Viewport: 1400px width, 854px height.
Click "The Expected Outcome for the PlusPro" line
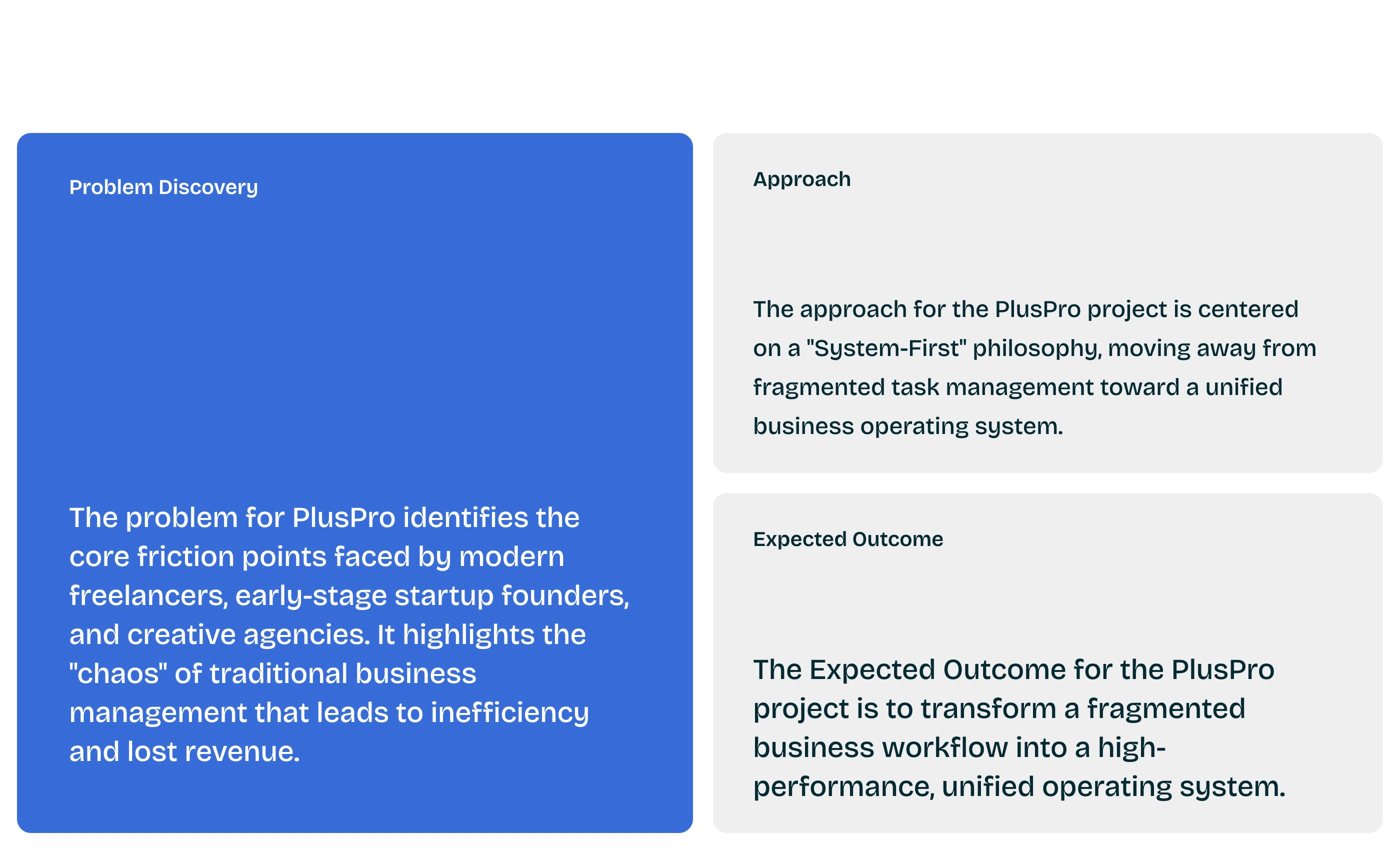click(x=1013, y=670)
